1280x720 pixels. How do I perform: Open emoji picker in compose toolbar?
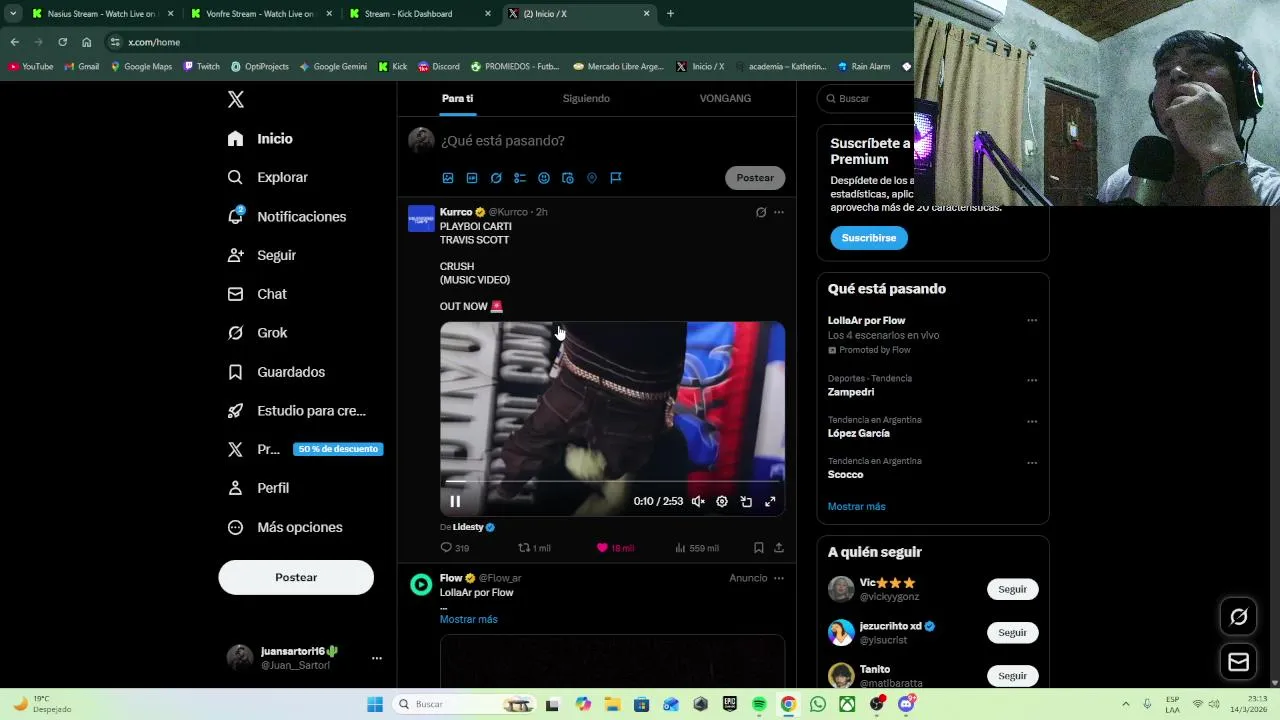point(544,178)
